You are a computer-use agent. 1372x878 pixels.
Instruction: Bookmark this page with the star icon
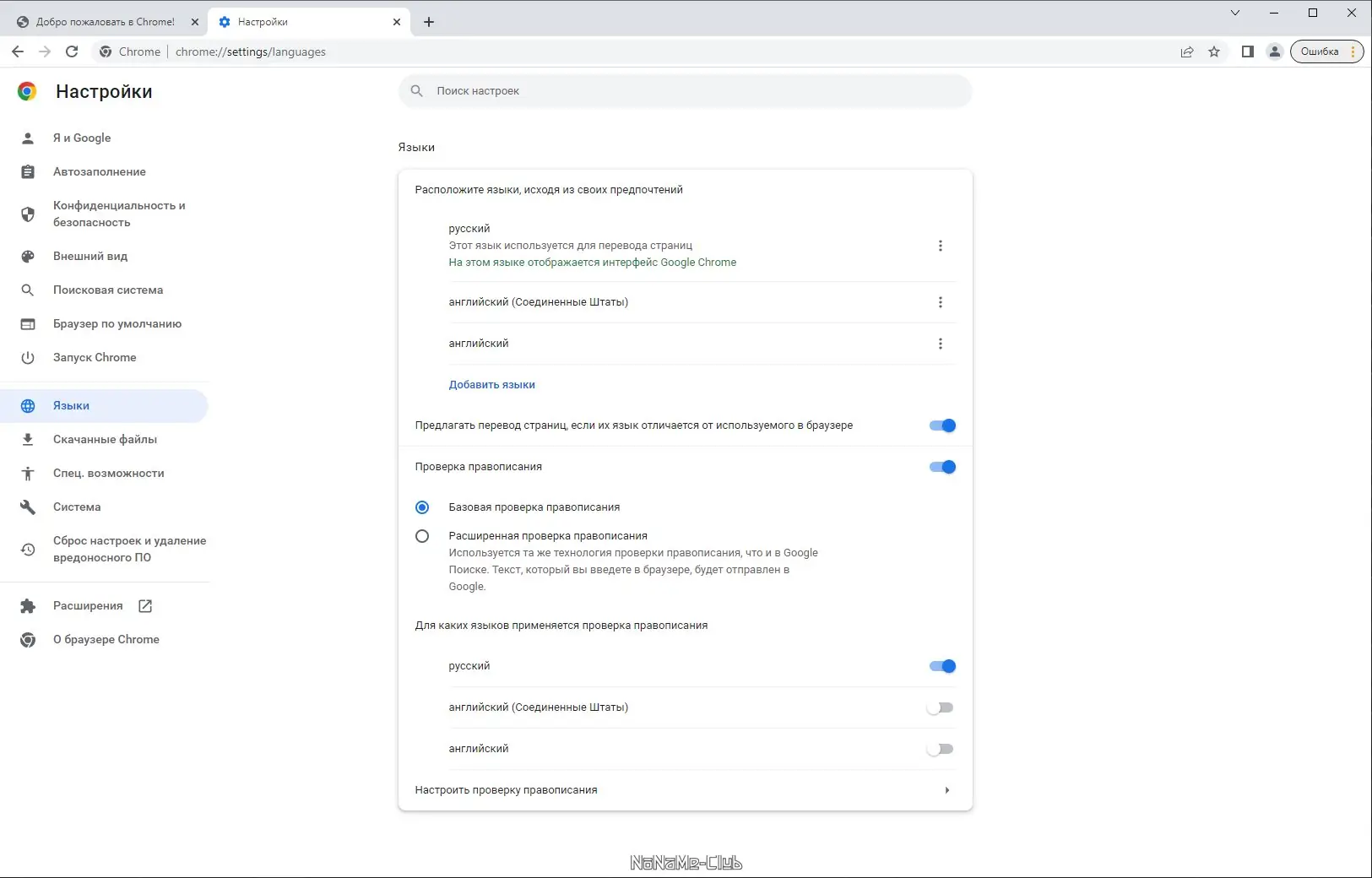(x=1214, y=51)
